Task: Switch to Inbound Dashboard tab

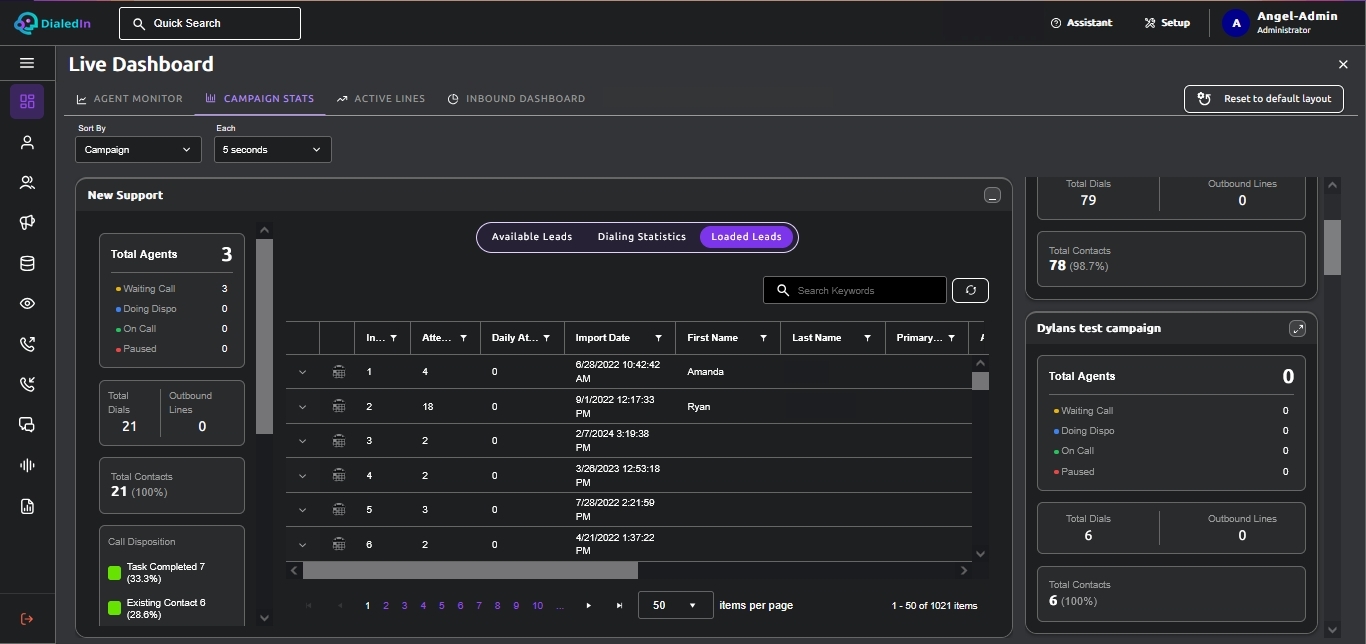Action: coord(516,99)
